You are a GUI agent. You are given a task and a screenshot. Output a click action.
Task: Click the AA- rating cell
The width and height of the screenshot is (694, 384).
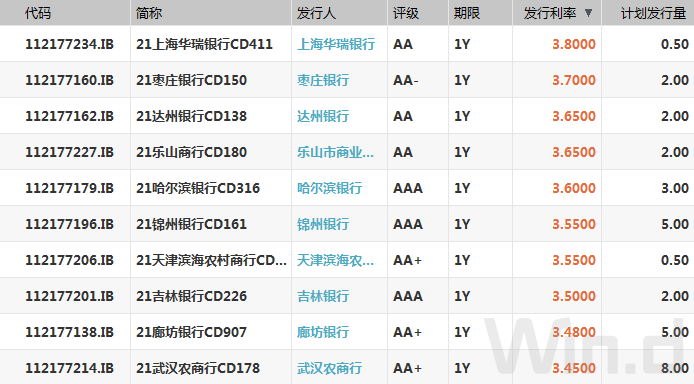(405, 80)
